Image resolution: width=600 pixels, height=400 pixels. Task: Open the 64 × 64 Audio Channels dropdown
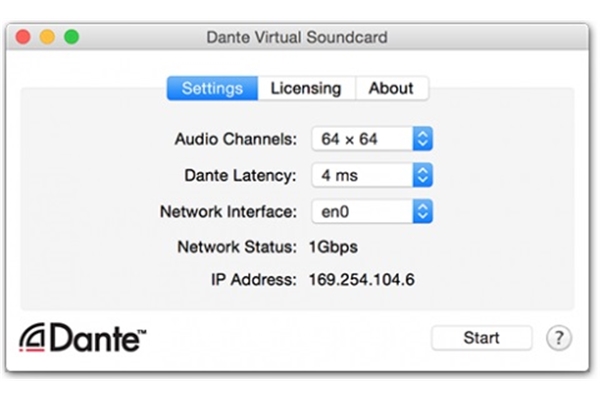pos(372,139)
